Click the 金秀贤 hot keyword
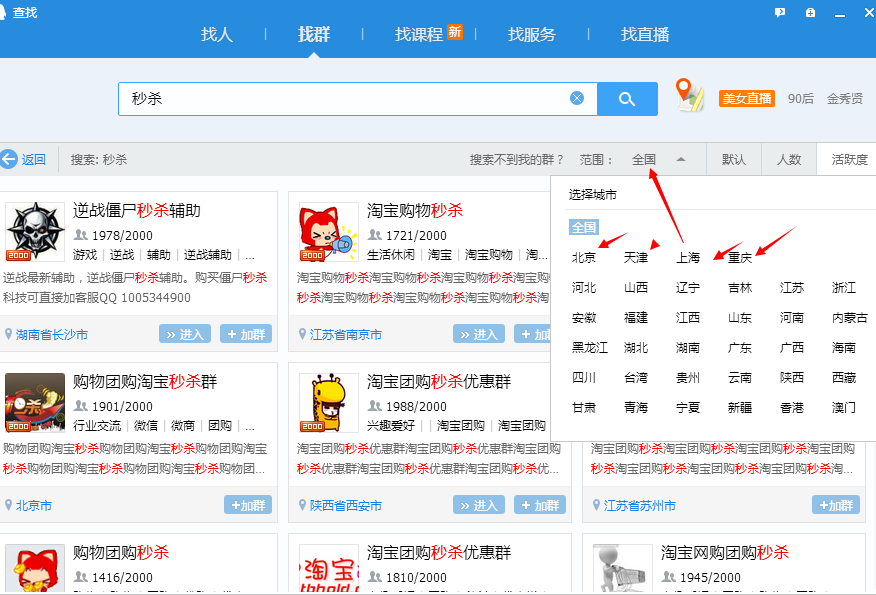The width and height of the screenshot is (876, 595). coord(845,99)
